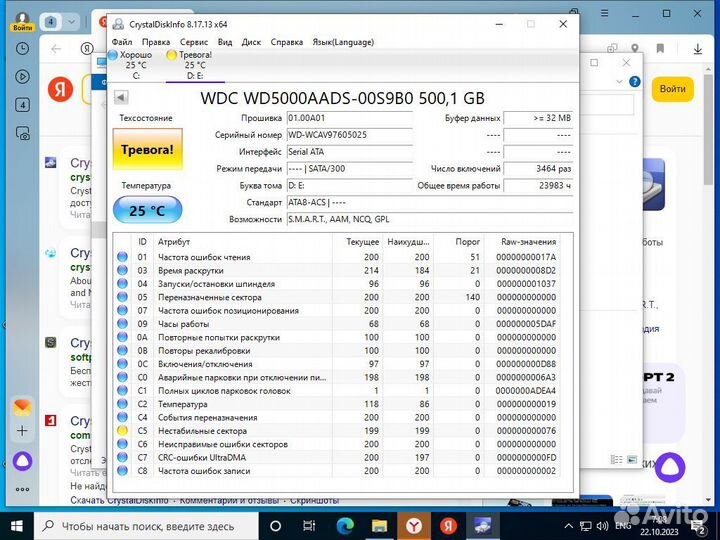Open the Файл menu in CrystalDiskInfo
This screenshot has width=720, height=540.
pyautogui.click(x=122, y=42)
